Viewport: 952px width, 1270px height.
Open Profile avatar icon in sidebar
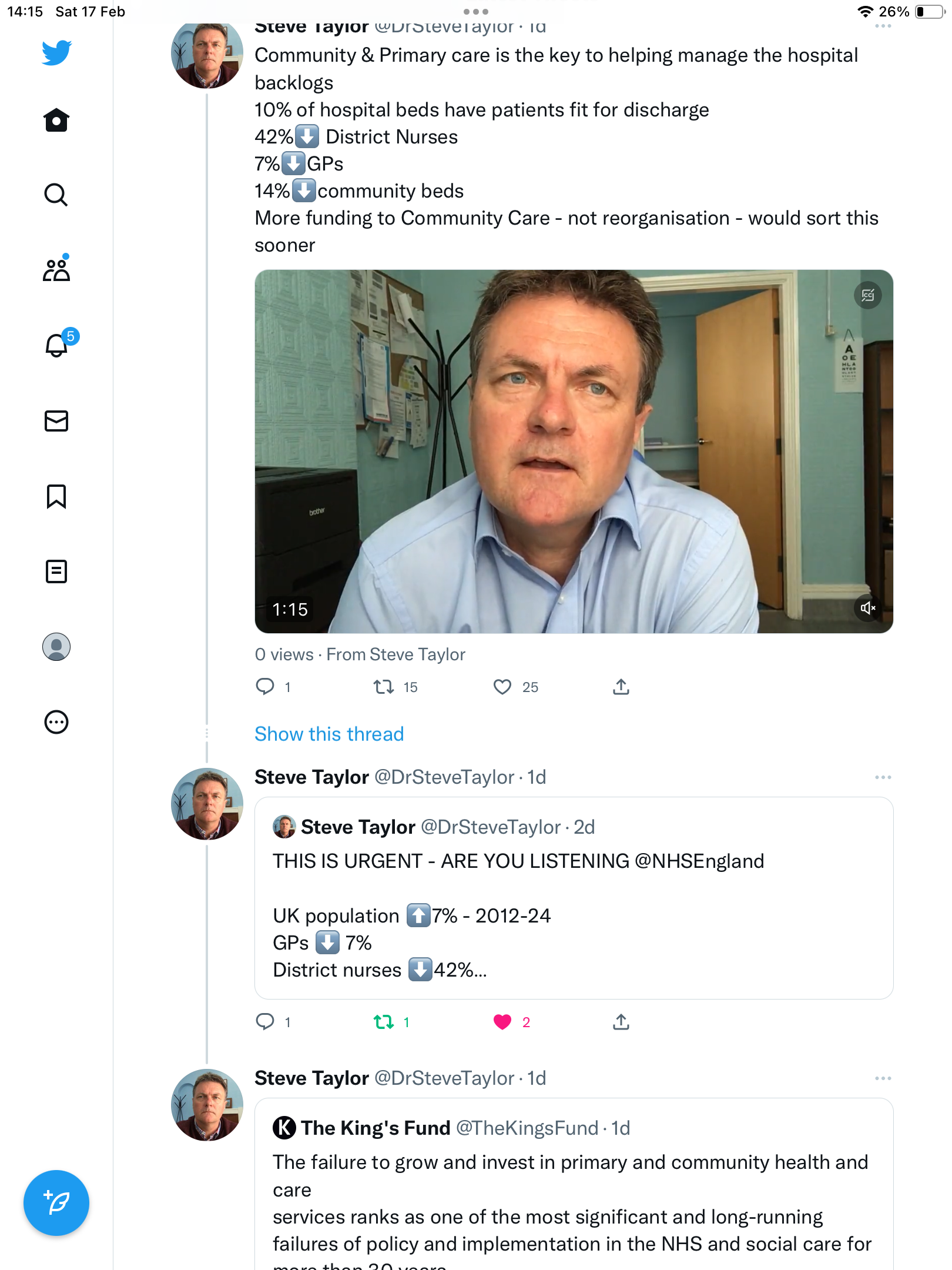(x=56, y=647)
